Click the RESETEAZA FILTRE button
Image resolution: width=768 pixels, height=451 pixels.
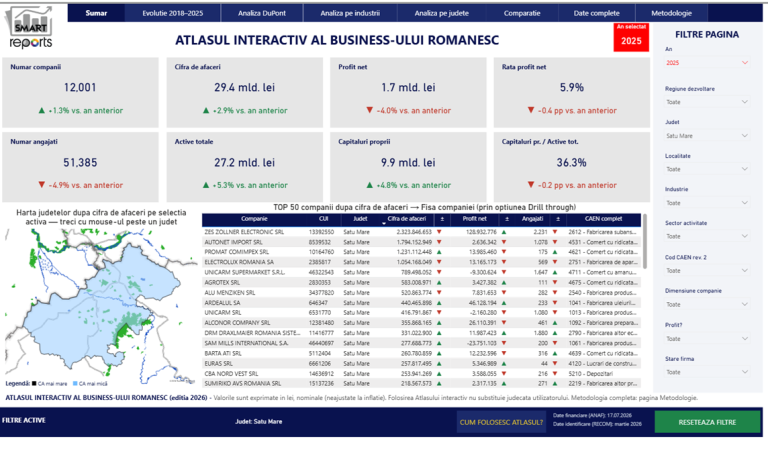(x=707, y=422)
